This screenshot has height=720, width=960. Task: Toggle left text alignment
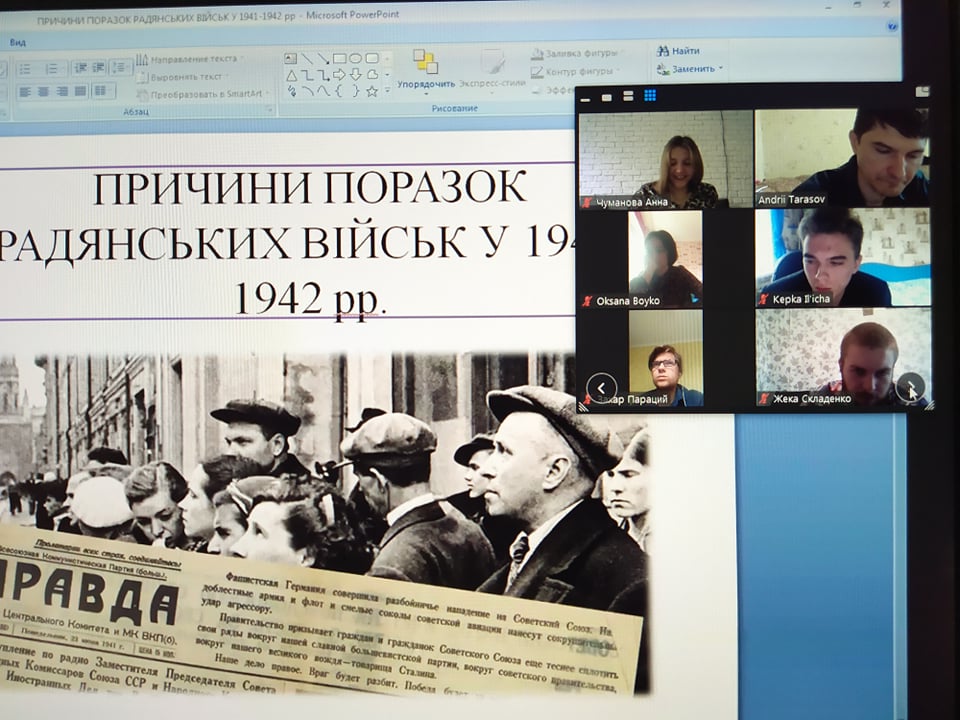[x=25, y=91]
